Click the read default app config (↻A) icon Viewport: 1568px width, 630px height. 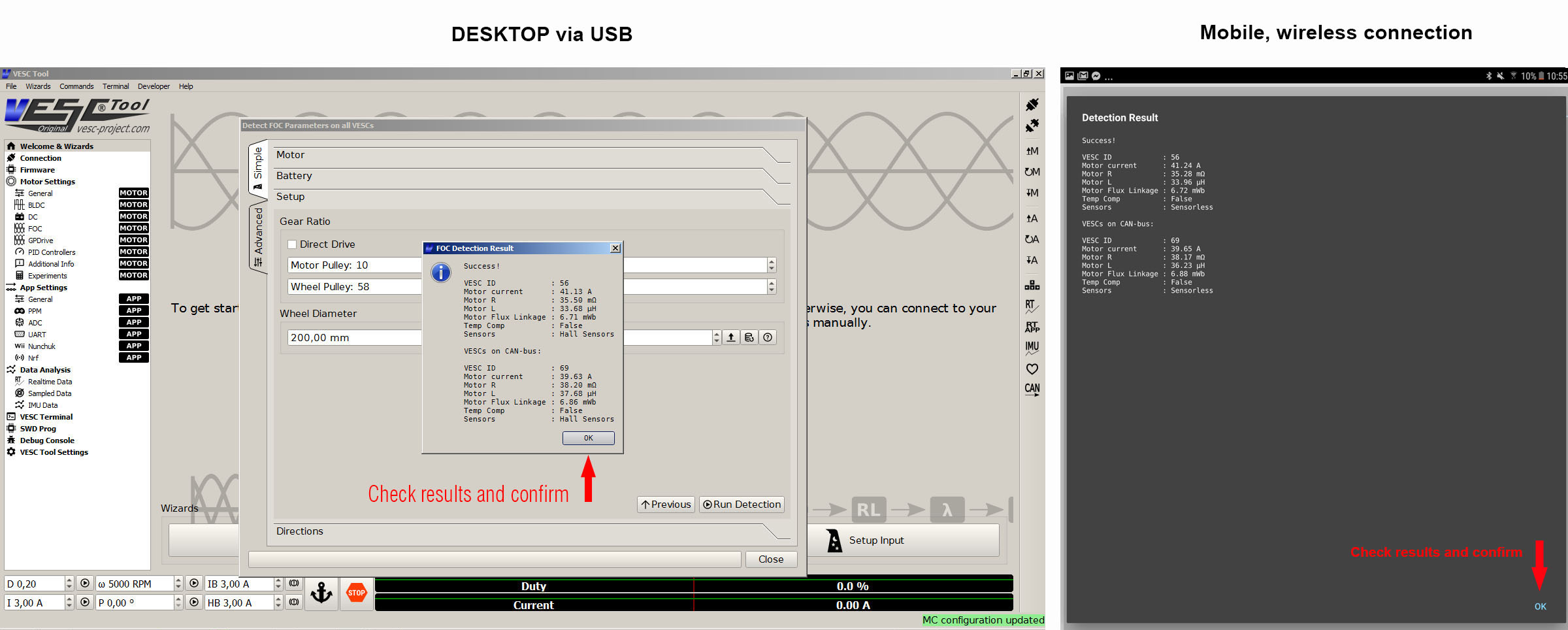pyautogui.click(x=1032, y=239)
